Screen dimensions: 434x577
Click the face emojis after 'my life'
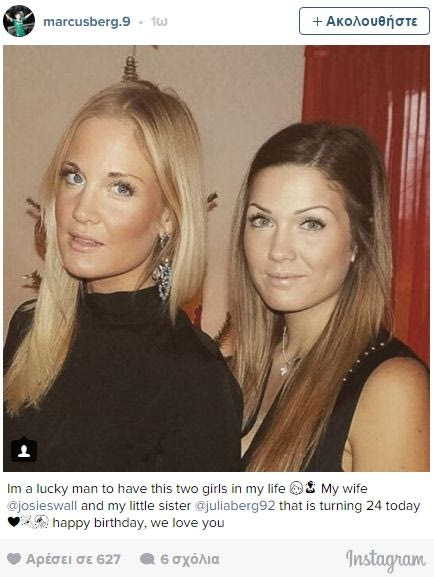click(x=303, y=488)
